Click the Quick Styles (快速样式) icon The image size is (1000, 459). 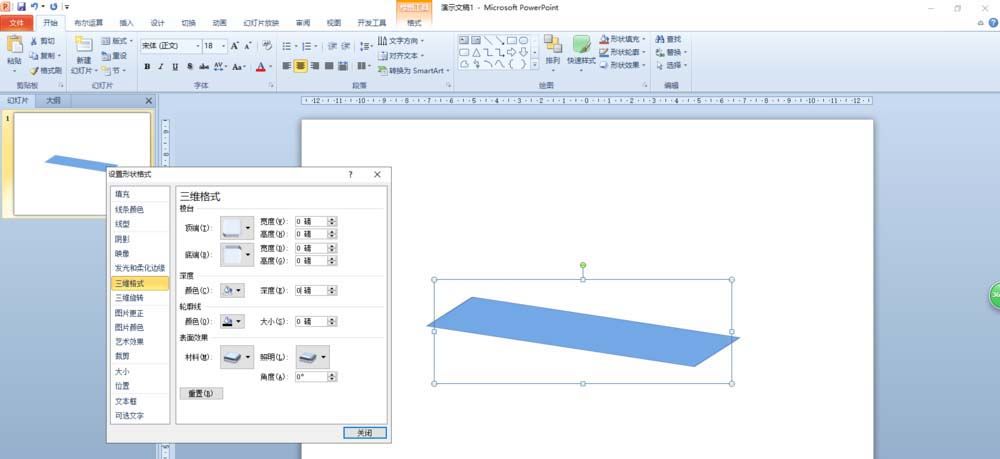[581, 44]
